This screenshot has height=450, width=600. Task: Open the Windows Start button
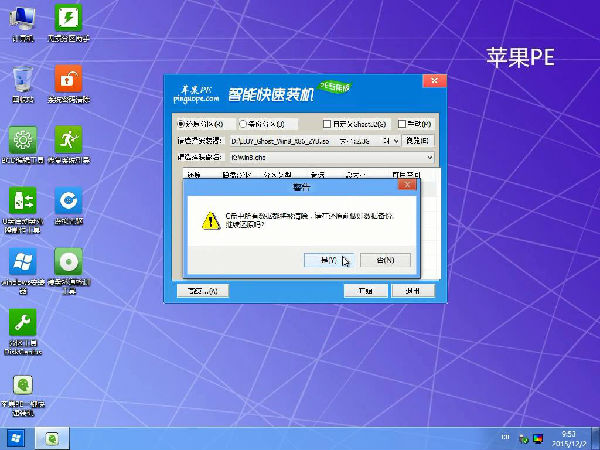pyautogui.click(x=16, y=439)
